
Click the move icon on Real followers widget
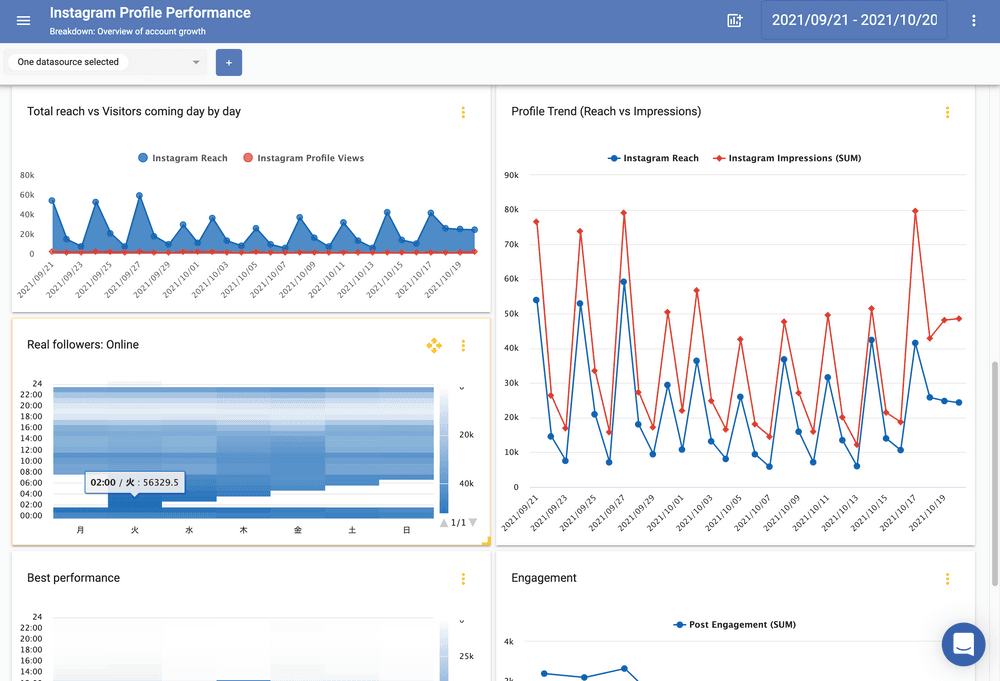pyautogui.click(x=434, y=345)
